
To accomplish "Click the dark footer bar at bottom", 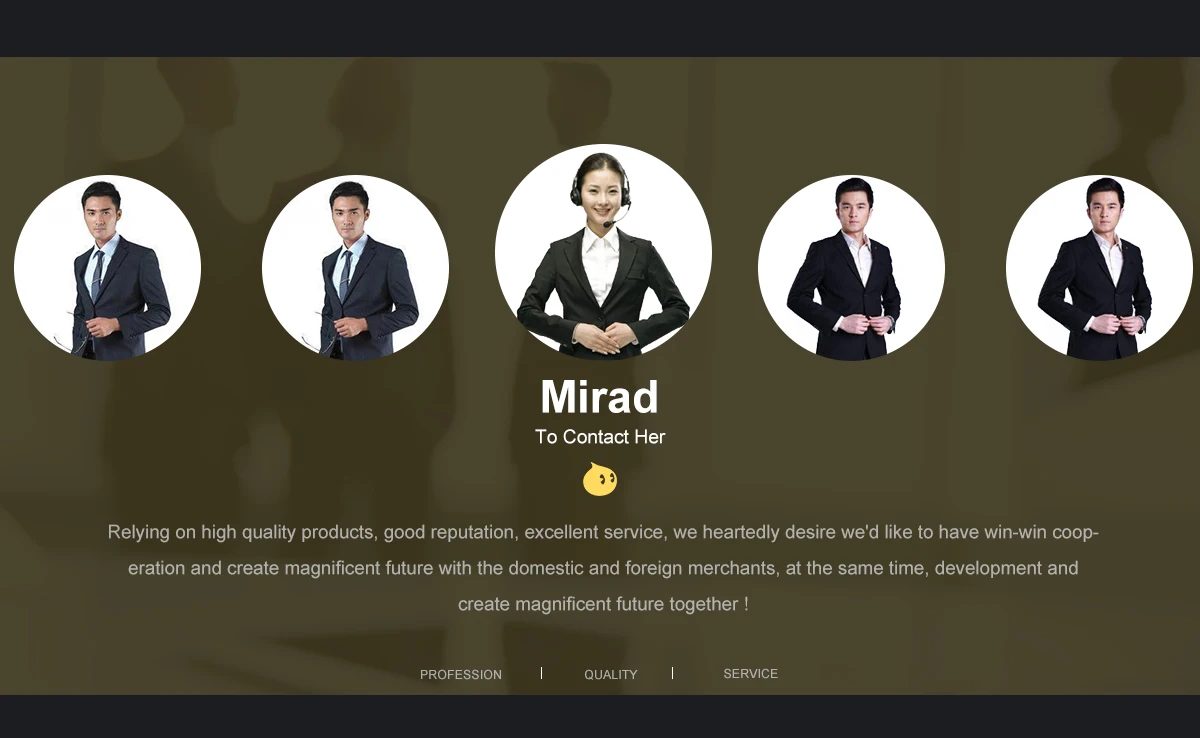I will 600,716.
